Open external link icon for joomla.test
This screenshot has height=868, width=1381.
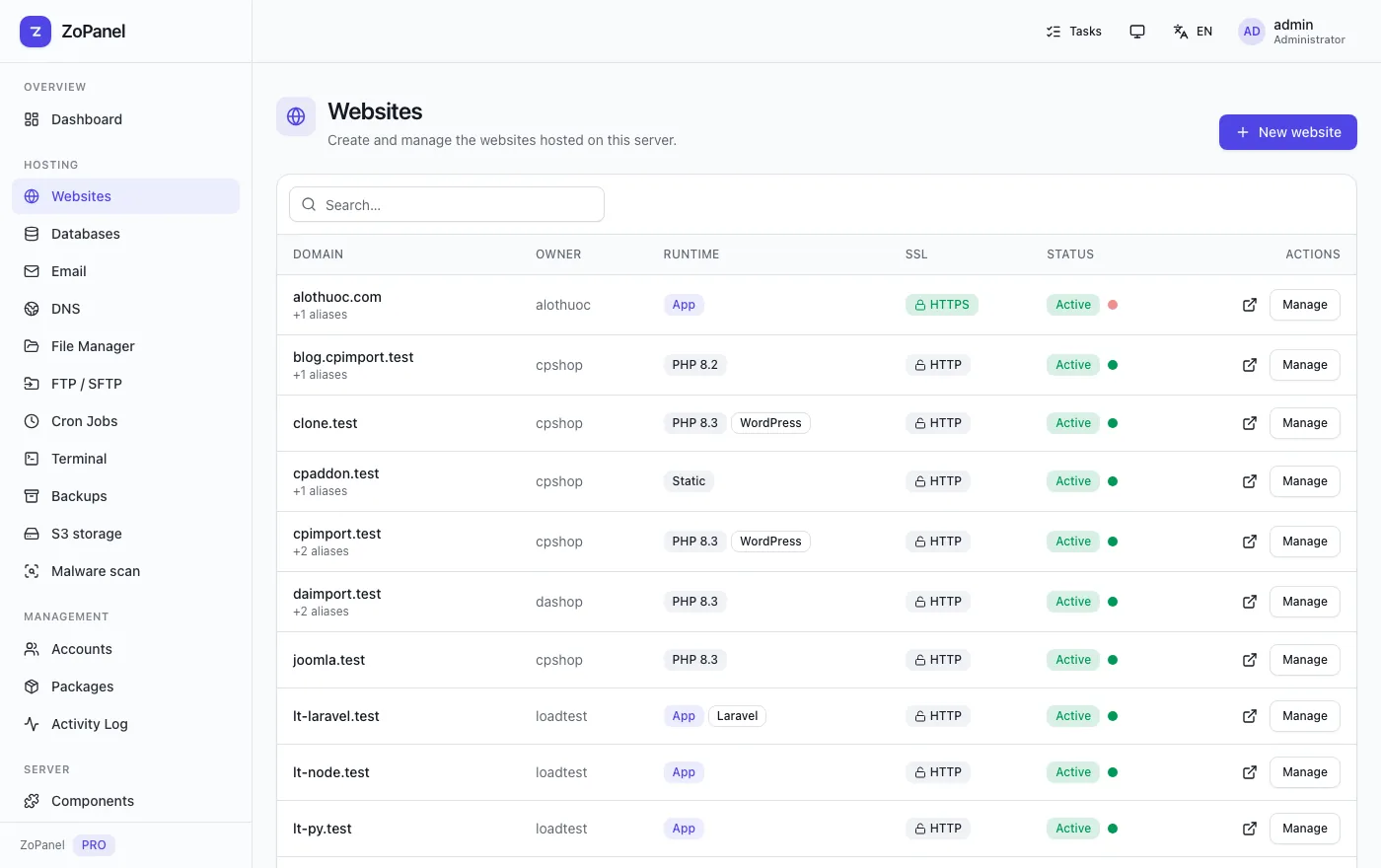(1250, 660)
